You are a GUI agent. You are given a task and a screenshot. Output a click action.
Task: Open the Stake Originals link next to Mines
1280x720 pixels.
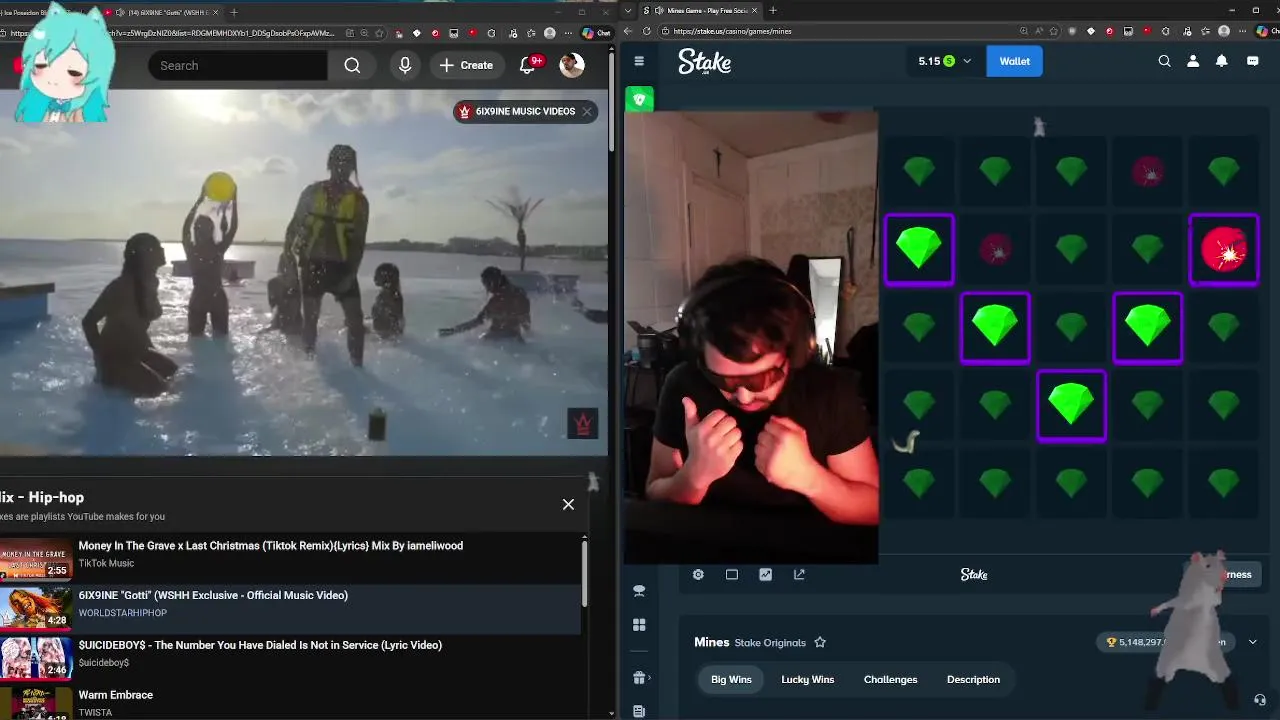click(770, 642)
